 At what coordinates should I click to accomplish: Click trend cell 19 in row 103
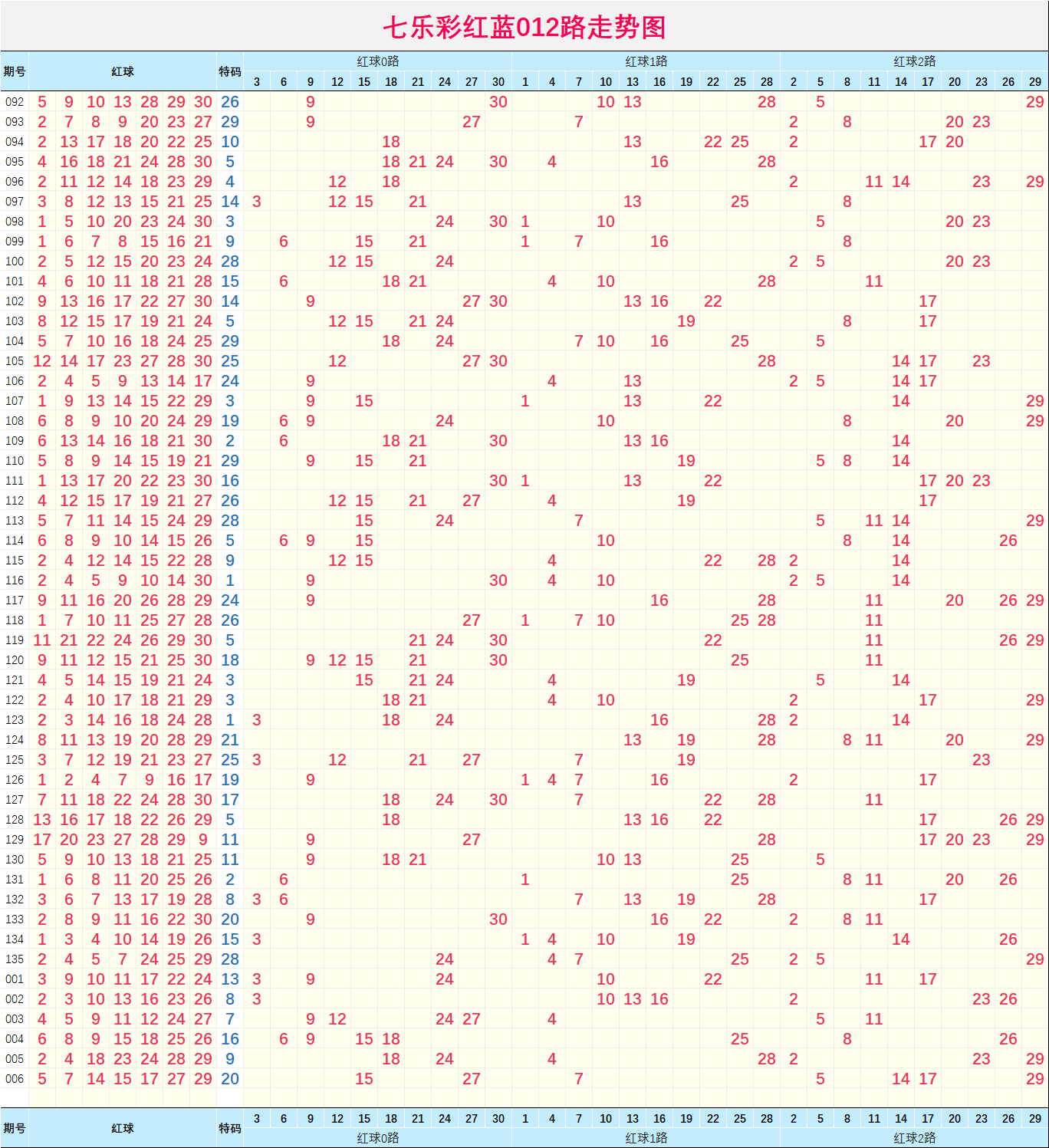point(686,321)
